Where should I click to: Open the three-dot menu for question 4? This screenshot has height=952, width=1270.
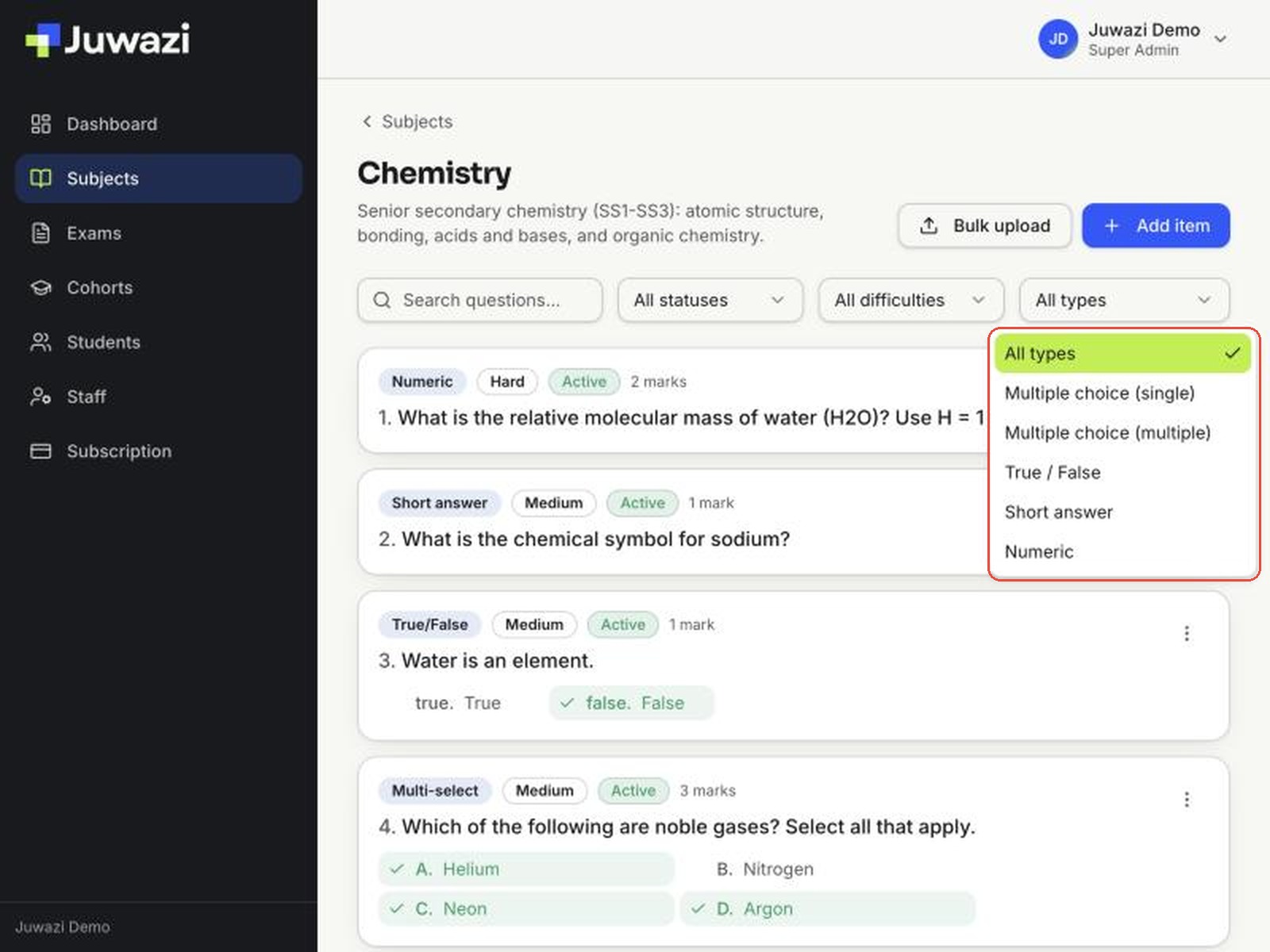tap(1187, 799)
